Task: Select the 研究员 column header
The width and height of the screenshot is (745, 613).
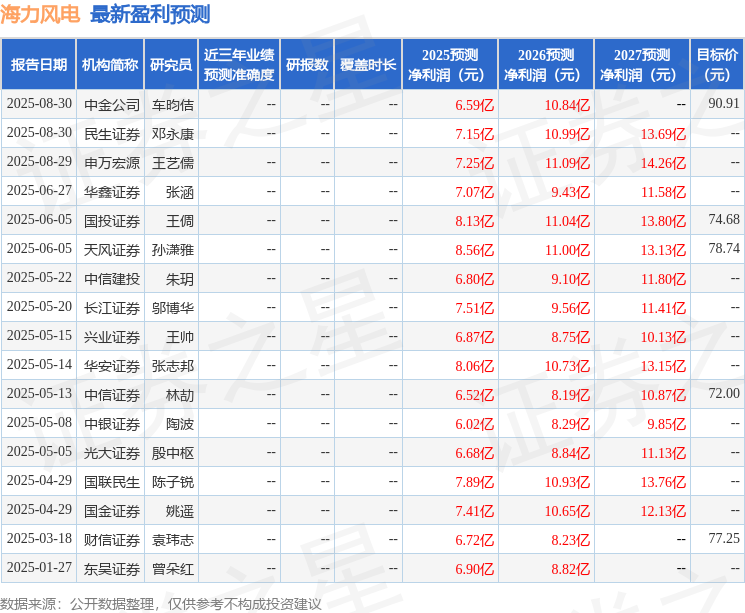Action: (x=171, y=65)
